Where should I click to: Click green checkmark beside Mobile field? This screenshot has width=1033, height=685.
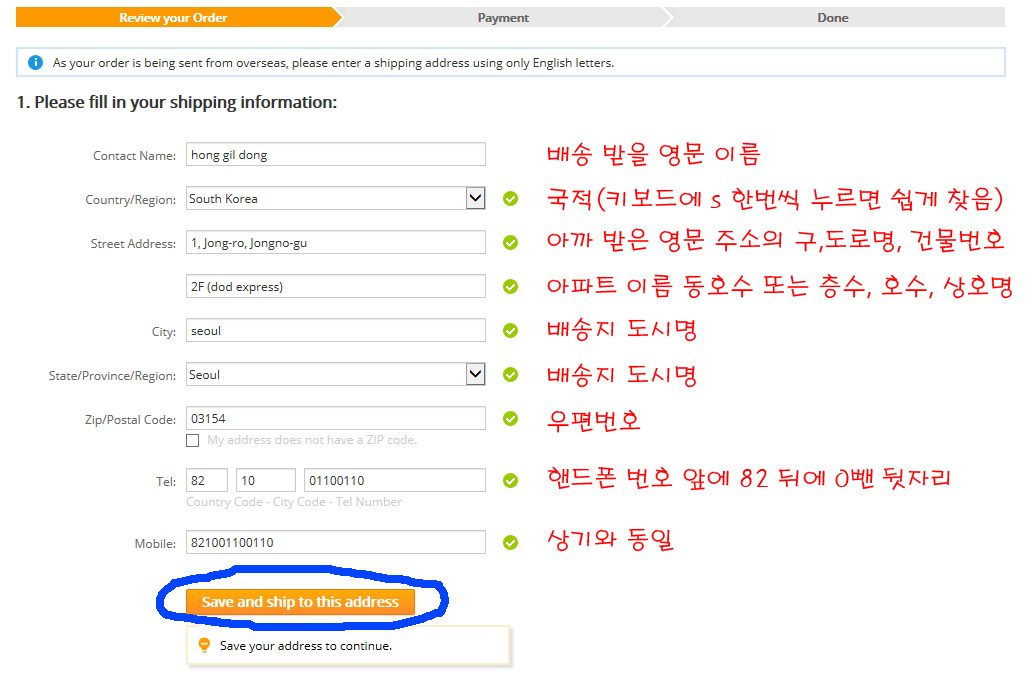click(510, 543)
